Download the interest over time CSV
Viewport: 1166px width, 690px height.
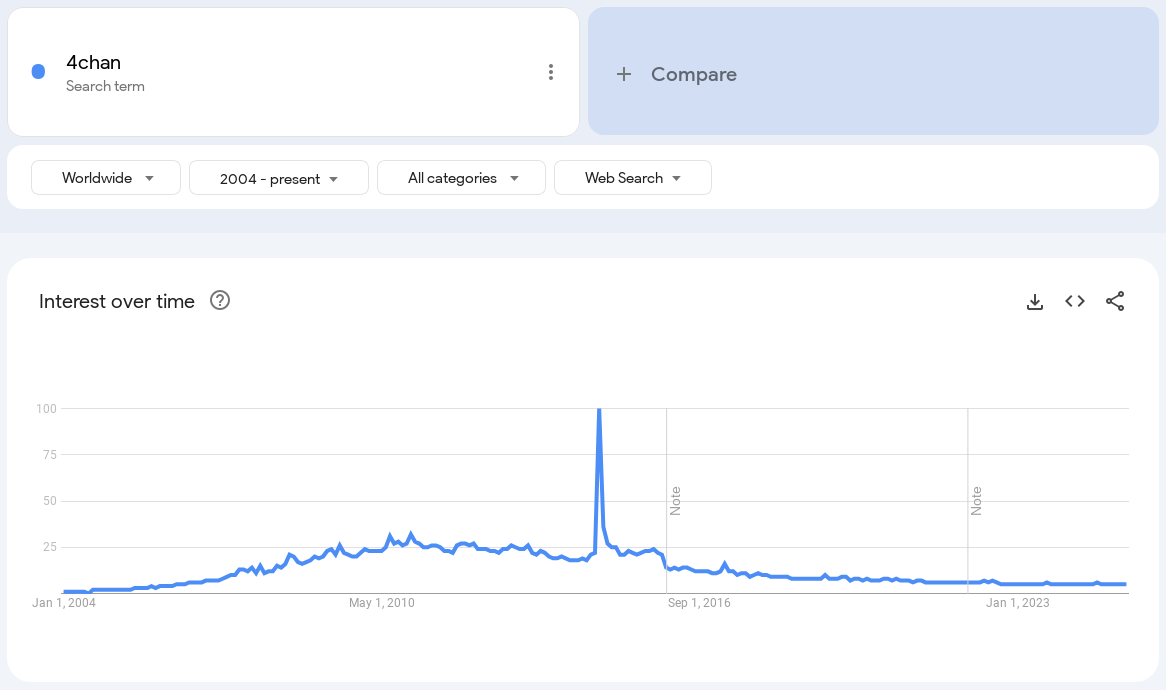tap(1034, 301)
